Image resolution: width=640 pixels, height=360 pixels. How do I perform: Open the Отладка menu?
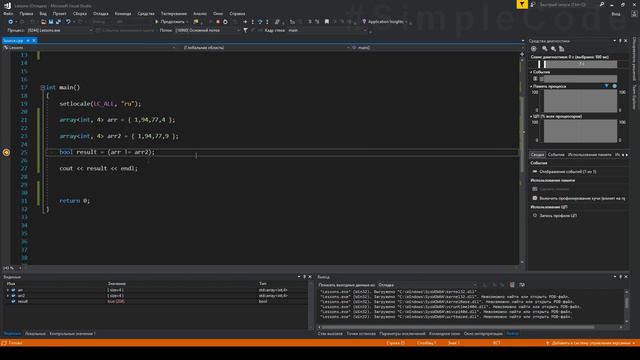click(x=100, y=13)
